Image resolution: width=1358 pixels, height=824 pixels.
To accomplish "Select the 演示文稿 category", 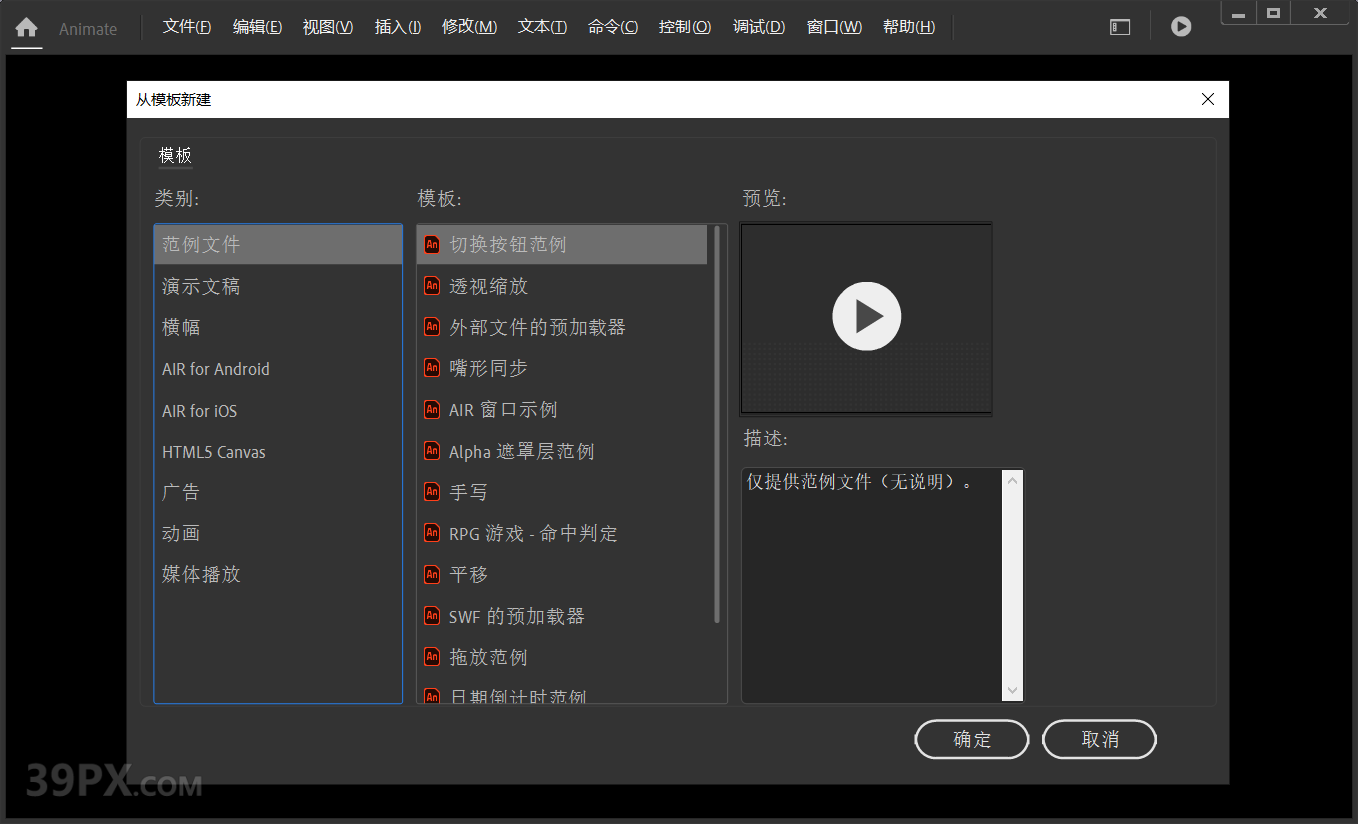I will pyautogui.click(x=278, y=286).
